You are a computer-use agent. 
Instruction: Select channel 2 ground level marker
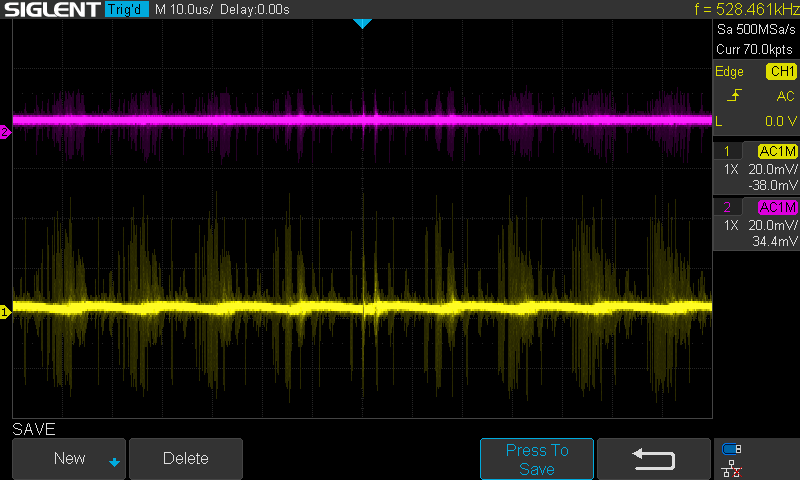5,132
